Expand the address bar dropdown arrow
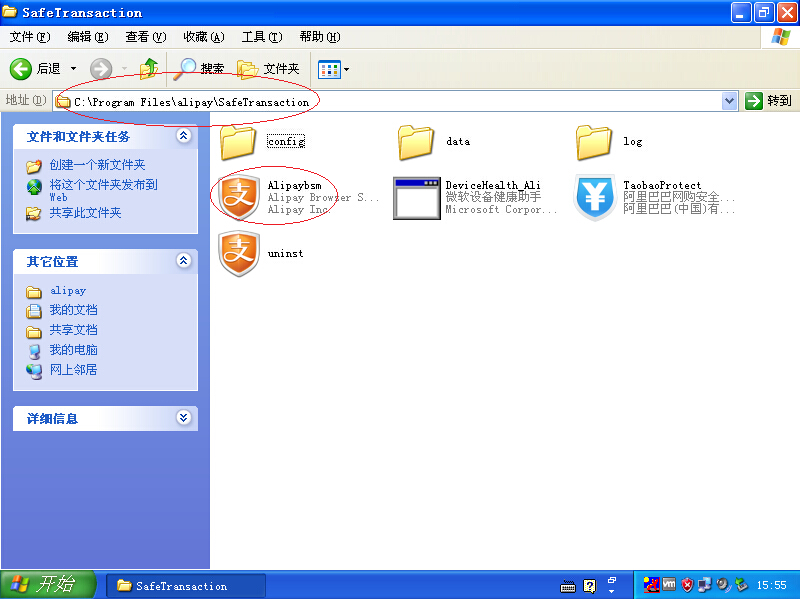800x599 pixels. pyautogui.click(x=729, y=101)
